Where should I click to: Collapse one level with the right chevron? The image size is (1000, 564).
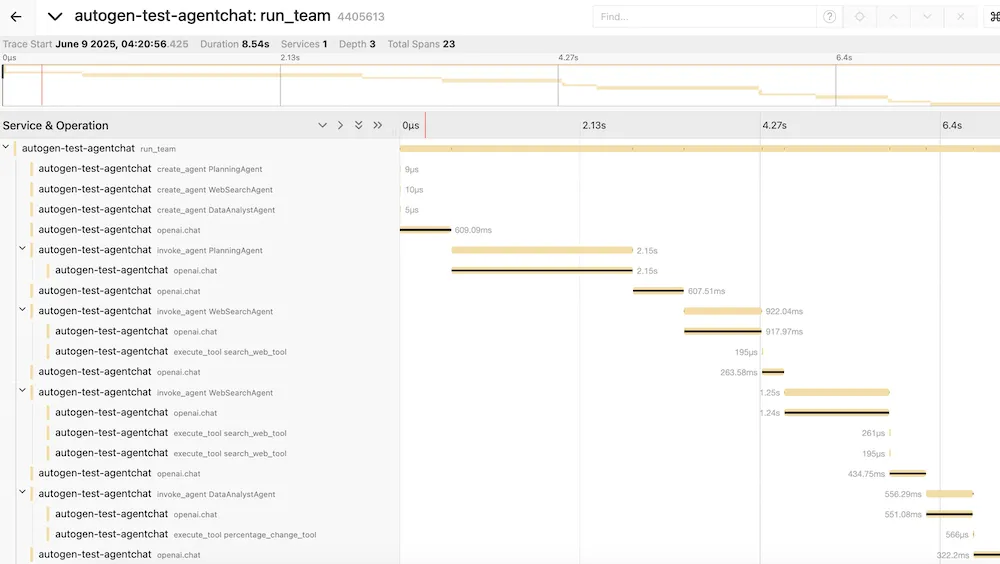pyautogui.click(x=340, y=126)
